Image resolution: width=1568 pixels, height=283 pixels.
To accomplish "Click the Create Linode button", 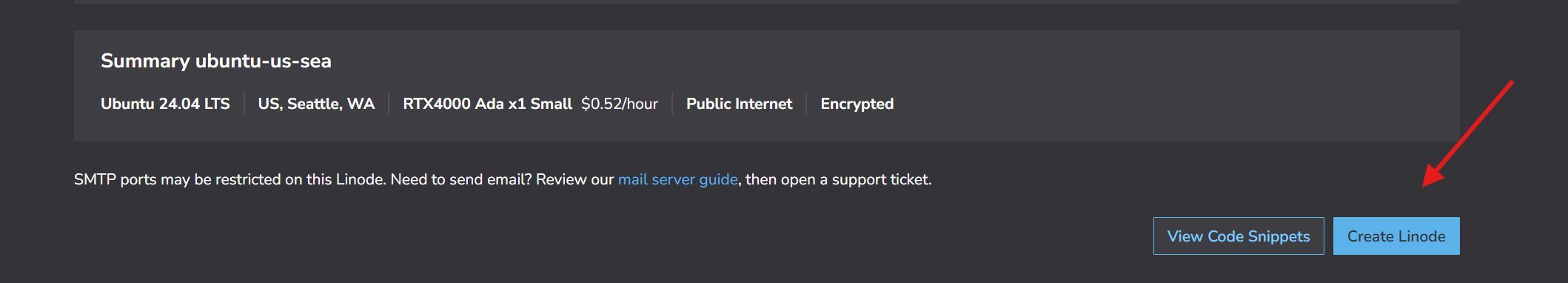I will 1396,236.
